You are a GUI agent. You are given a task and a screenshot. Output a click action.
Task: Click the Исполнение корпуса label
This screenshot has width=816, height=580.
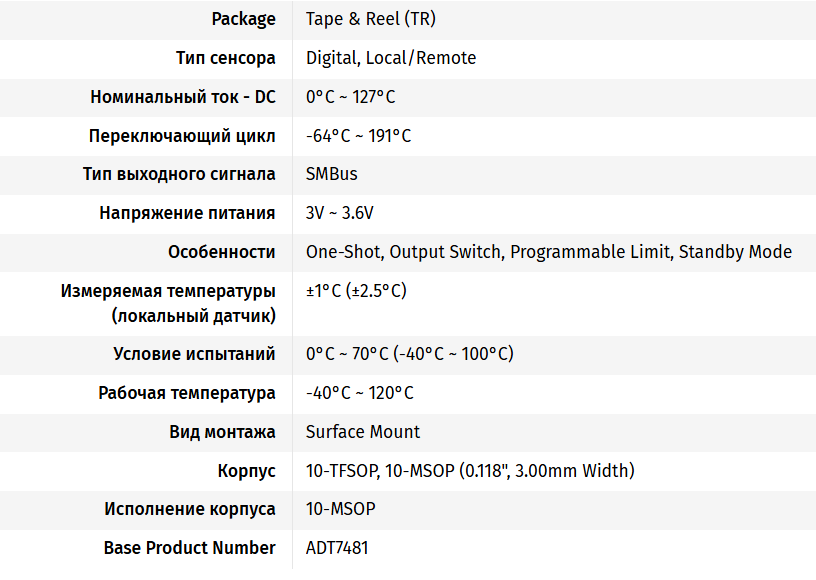click(x=189, y=509)
